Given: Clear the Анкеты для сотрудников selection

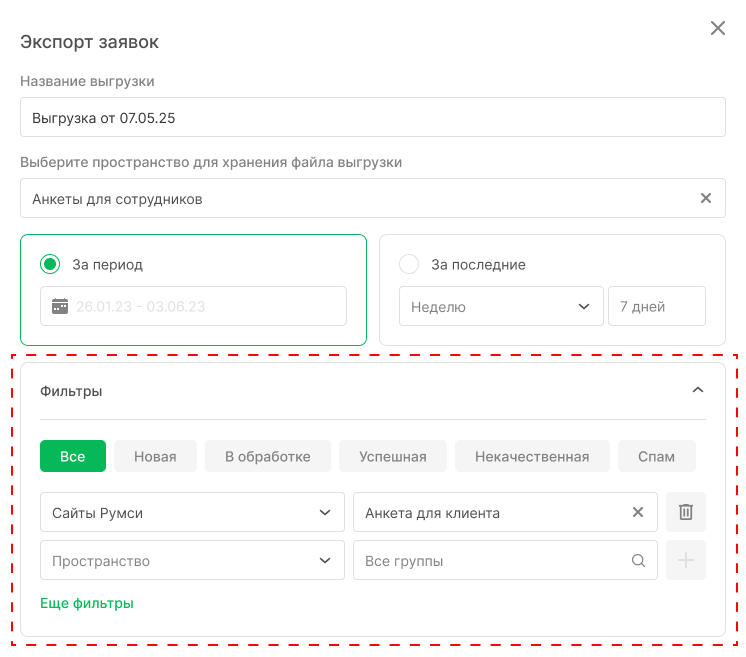Looking at the screenshot, I should coord(705,198).
